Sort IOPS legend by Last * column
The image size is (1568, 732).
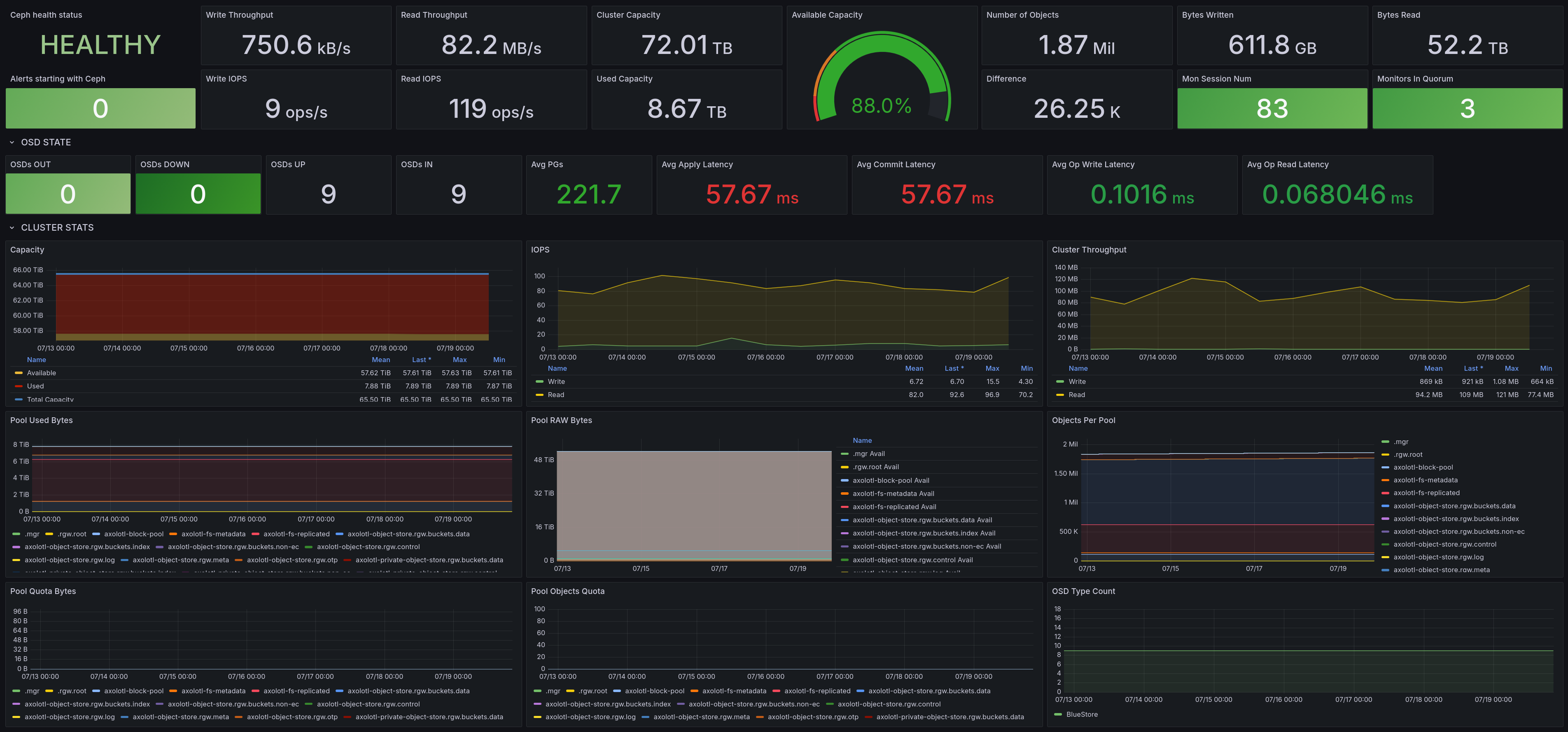(954, 368)
